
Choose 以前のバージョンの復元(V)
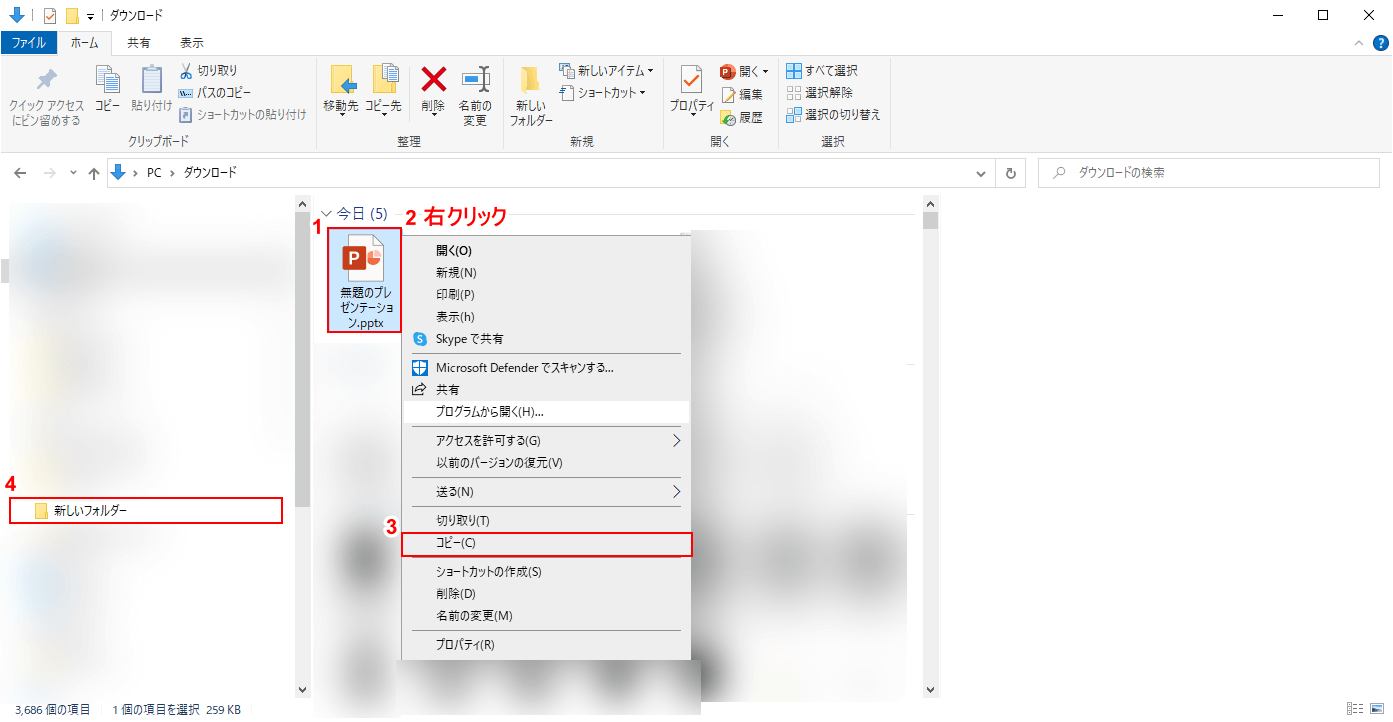546,463
